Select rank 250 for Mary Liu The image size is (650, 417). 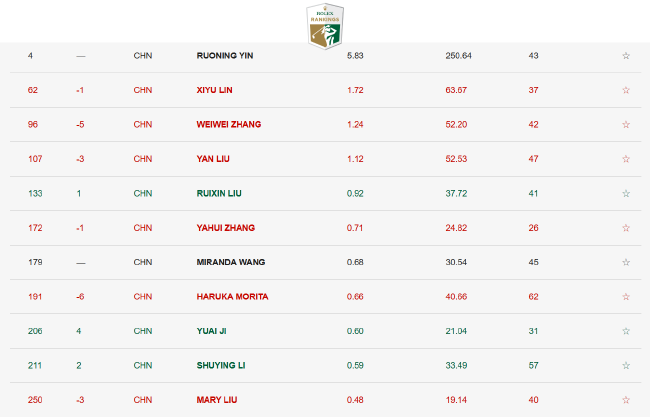pyautogui.click(x=35, y=400)
